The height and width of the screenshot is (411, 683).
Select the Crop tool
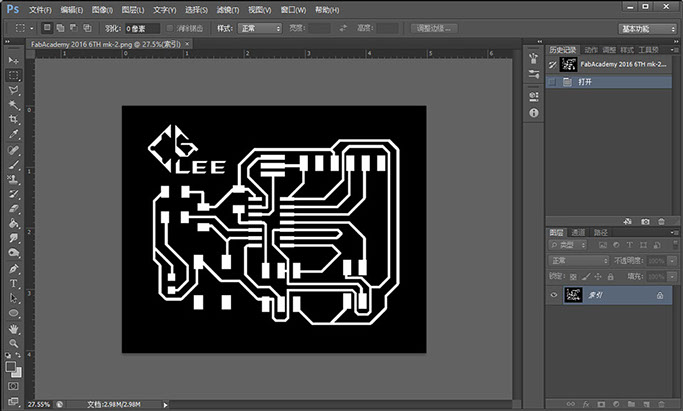coord(14,119)
